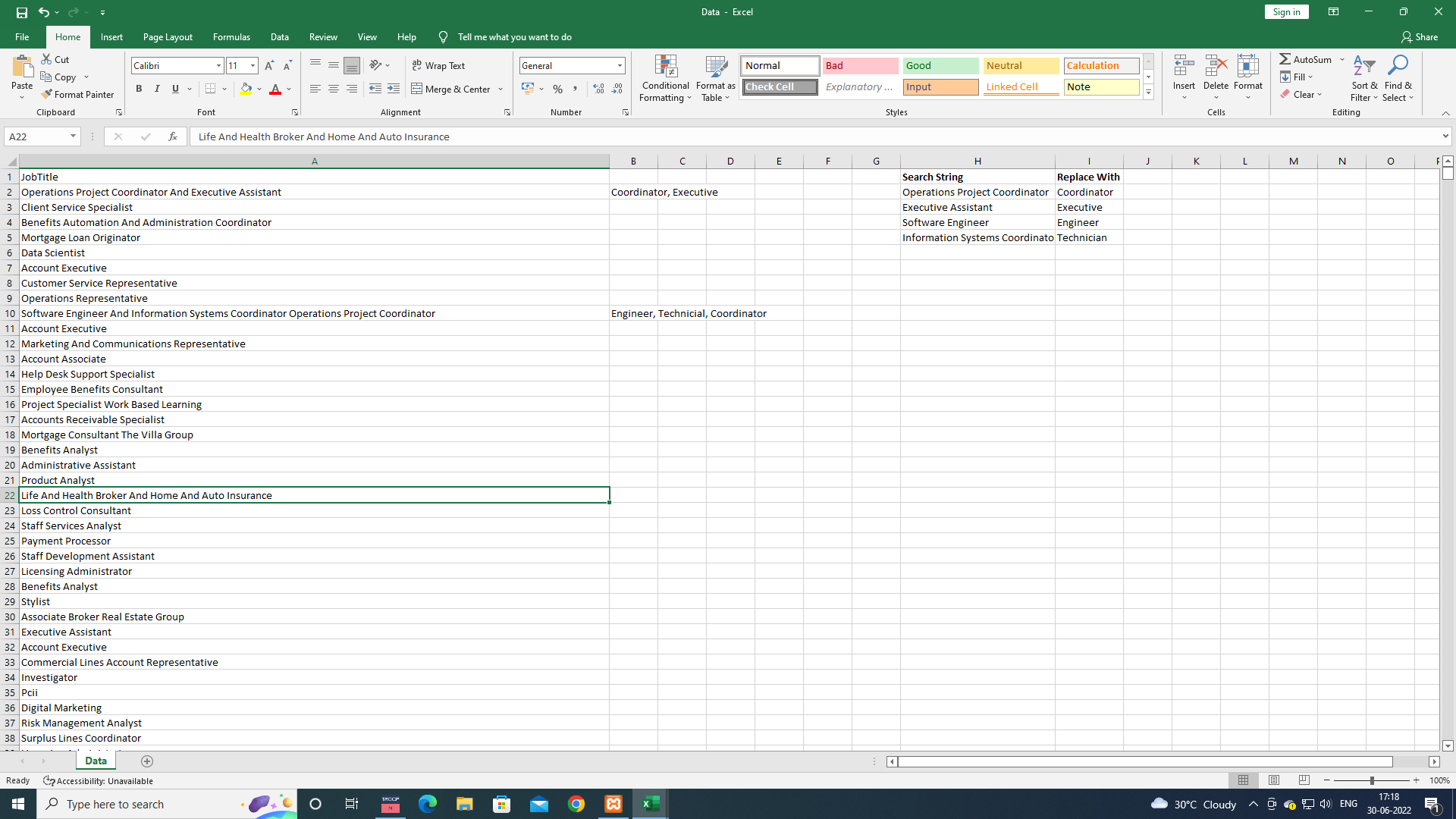Click the Percent Style icon
Image resolution: width=1456 pixels, height=819 pixels.
tap(557, 89)
